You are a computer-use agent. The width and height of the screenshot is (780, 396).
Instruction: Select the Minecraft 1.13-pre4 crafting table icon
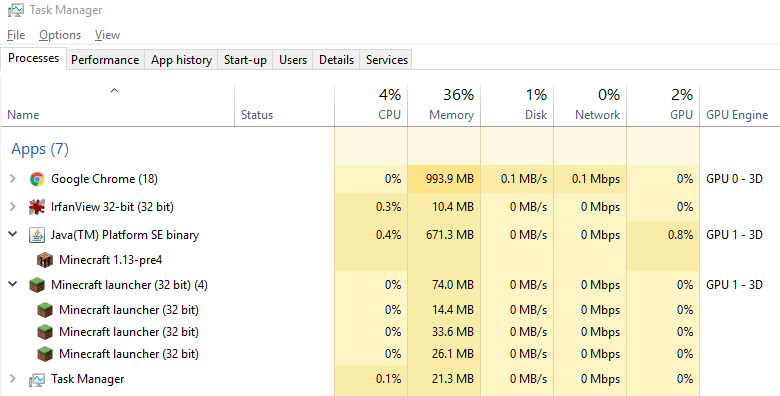45,260
